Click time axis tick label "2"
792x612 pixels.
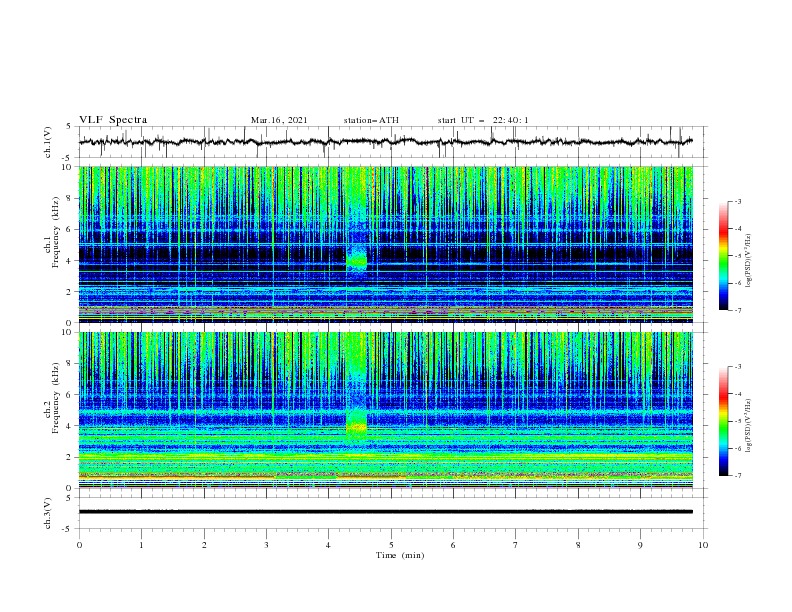[204, 545]
